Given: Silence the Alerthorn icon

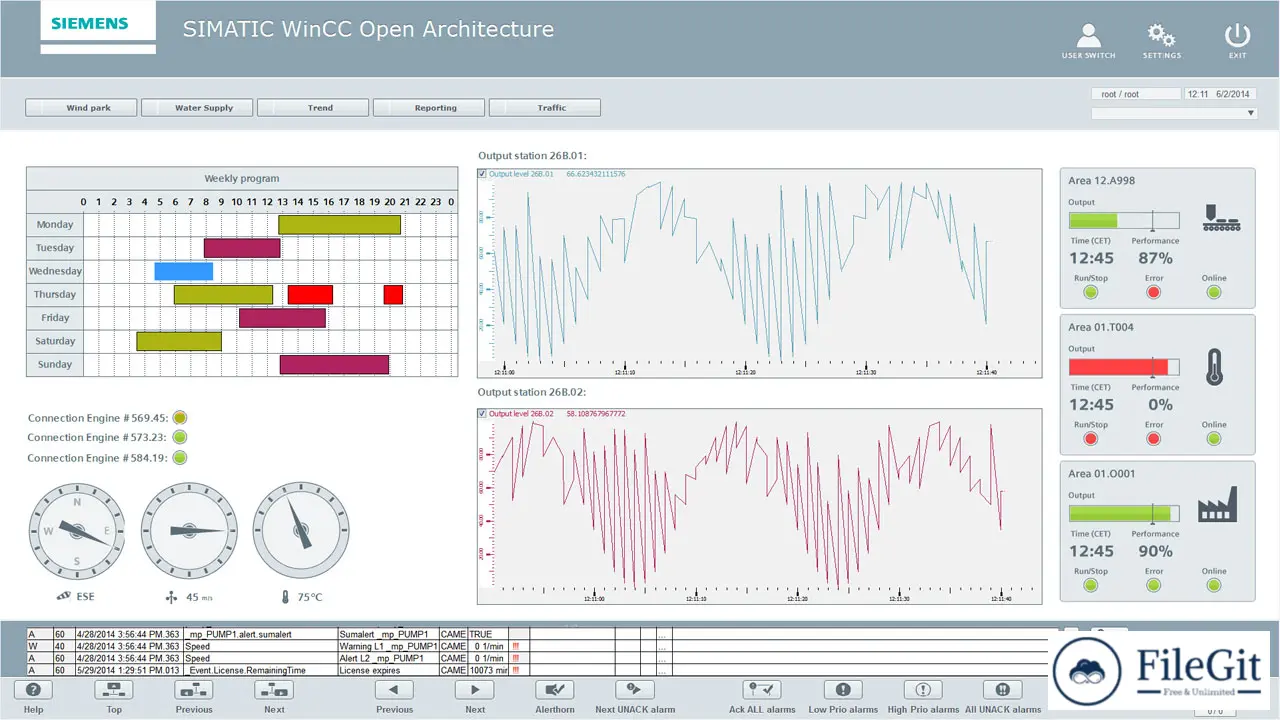Looking at the screenshot, I should pyautogui.click(x=554, y=690).
